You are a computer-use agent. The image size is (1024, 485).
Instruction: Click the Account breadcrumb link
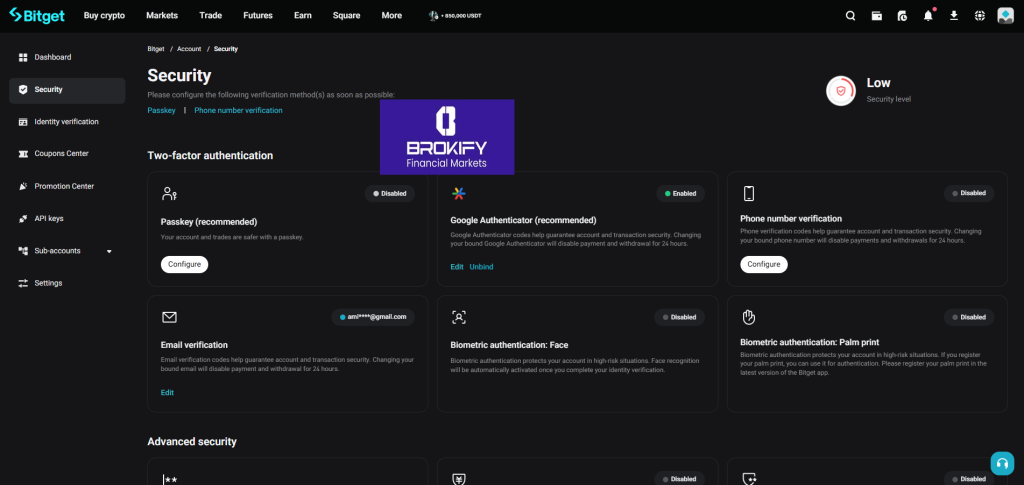189,48
